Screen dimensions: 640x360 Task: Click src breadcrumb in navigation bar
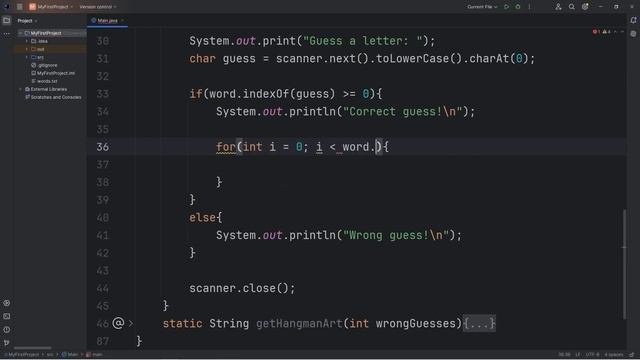pyautogui.click(x=50, y=355)
